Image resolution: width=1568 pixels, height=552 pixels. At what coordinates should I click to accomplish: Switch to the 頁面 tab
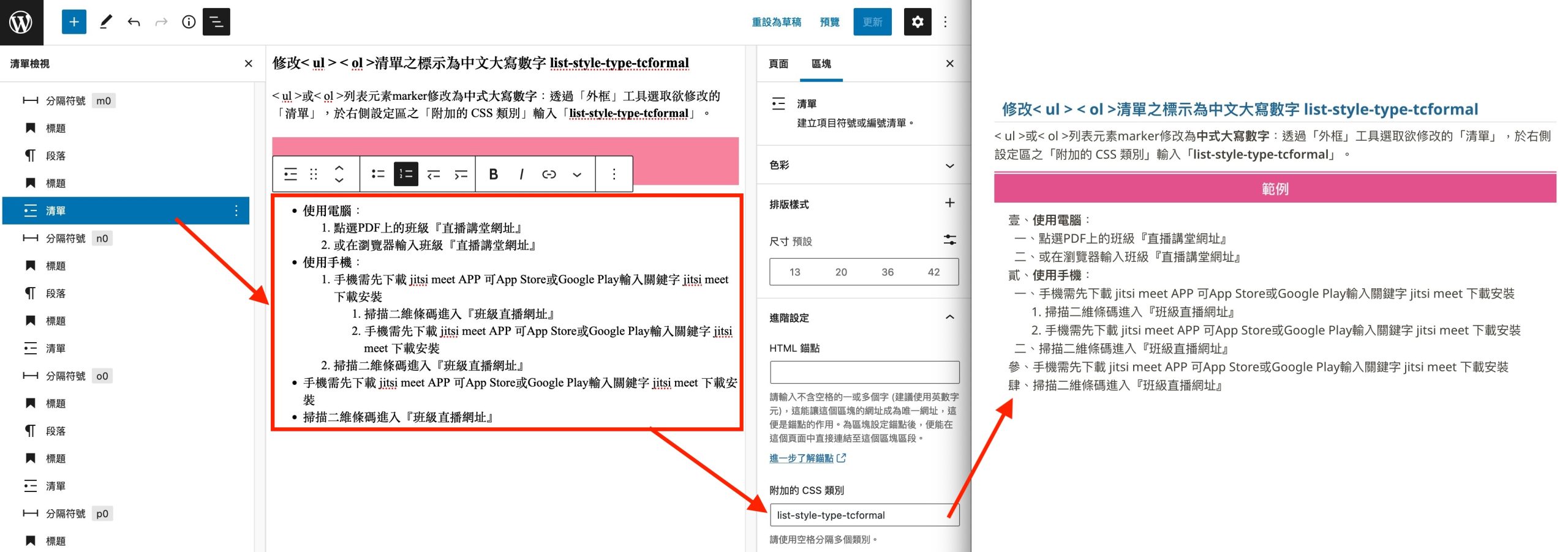(x=778, y=64)
